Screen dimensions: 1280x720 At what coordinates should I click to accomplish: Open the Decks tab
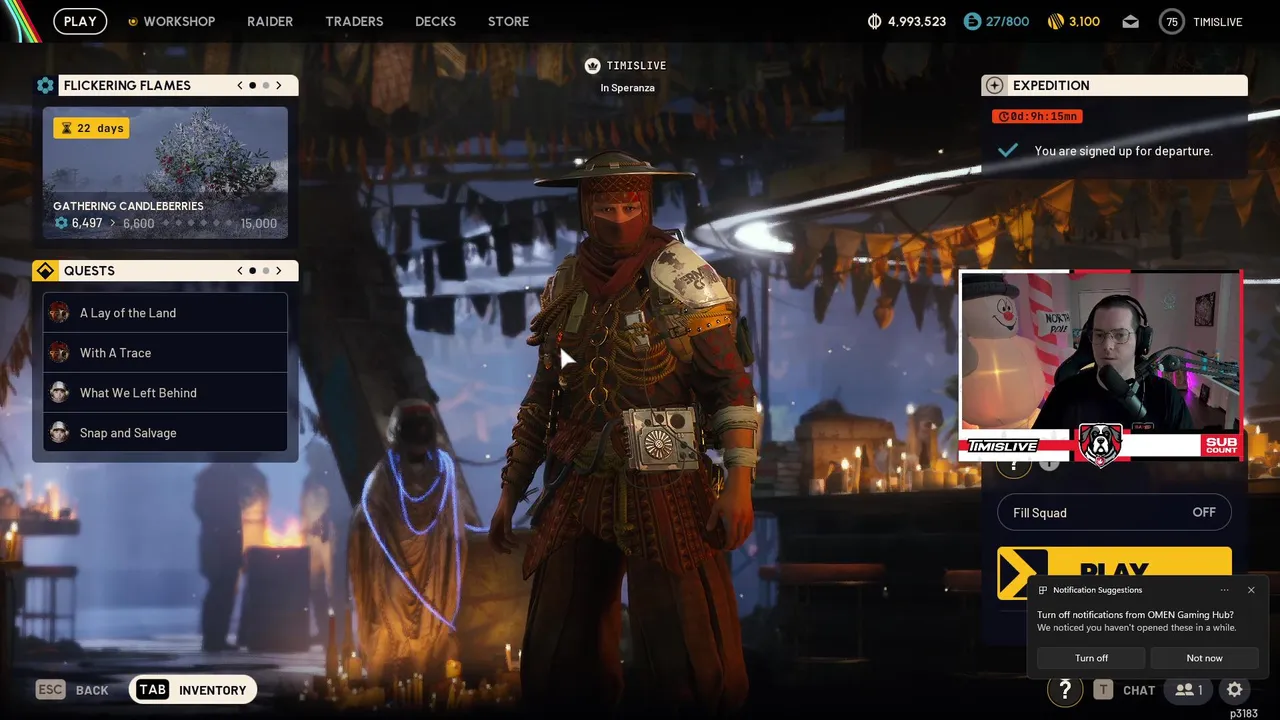pyautogui.click(x=435, y=21)
